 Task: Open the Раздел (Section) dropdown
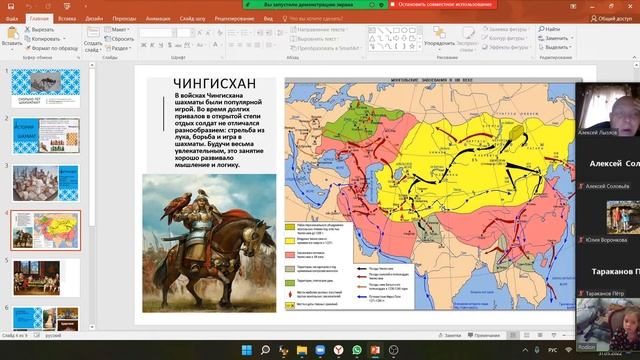click(x=118, y=48)
